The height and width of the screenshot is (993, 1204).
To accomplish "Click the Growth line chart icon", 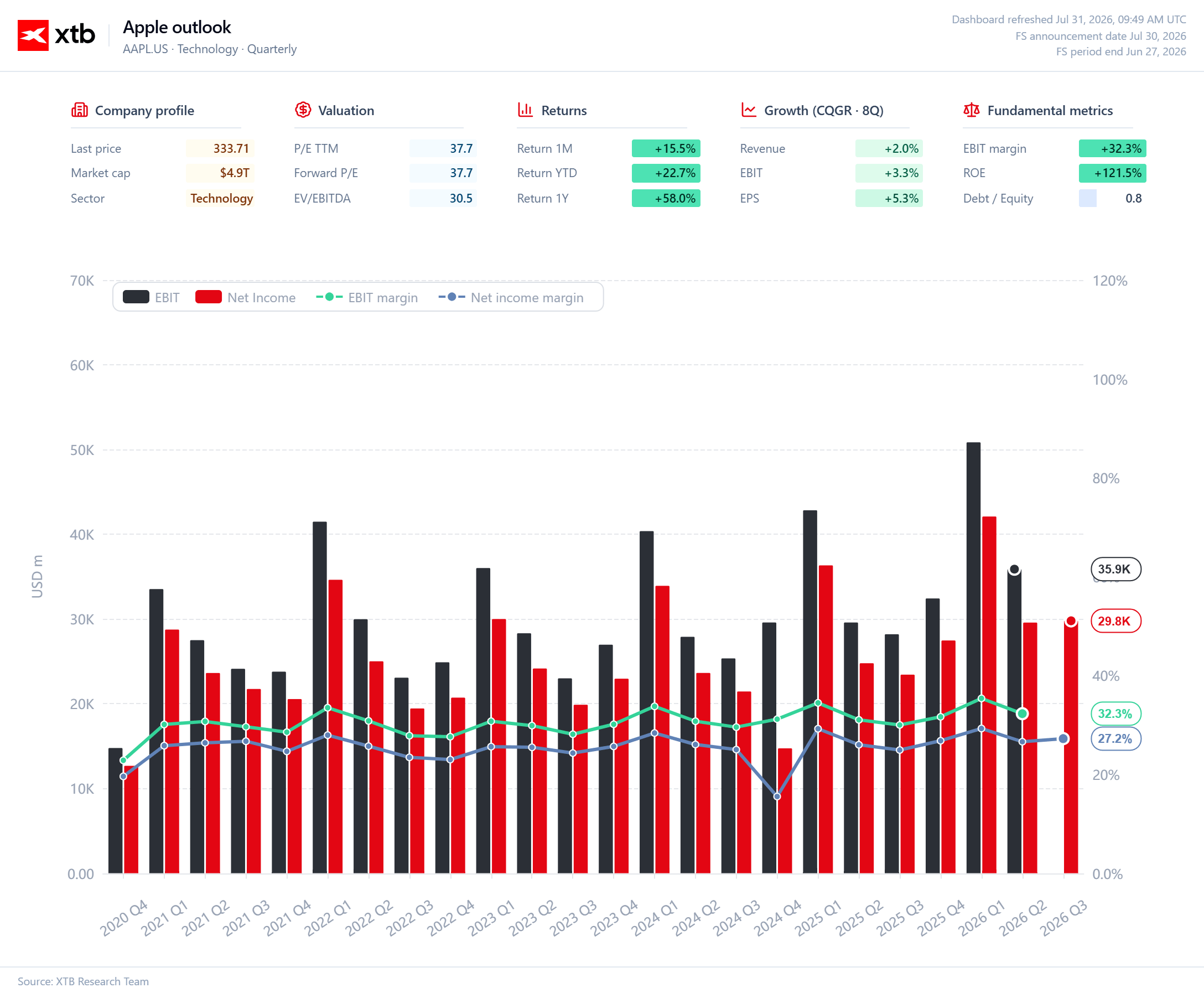I will (x=749, y=110).
